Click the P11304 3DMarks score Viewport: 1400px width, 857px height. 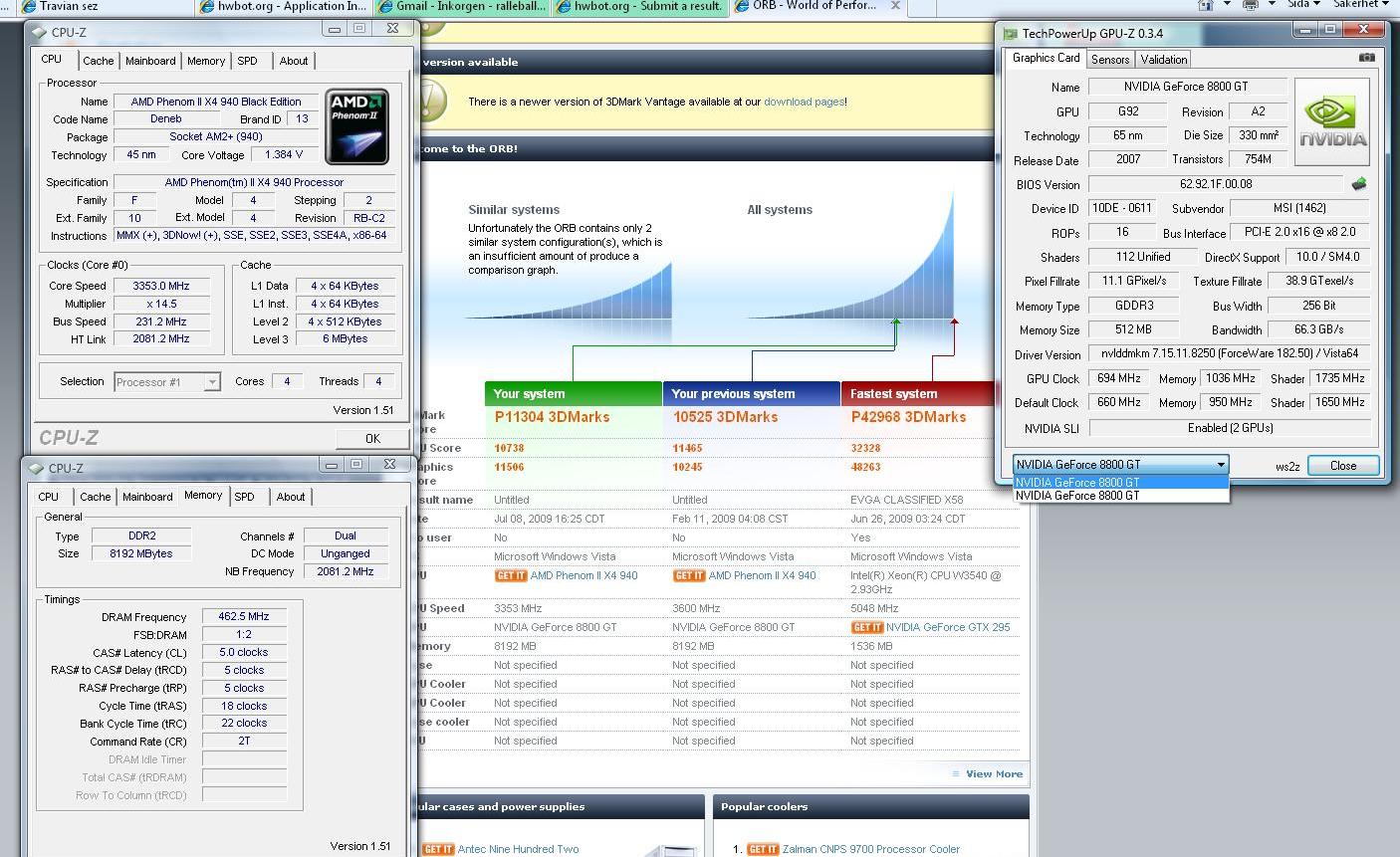(x=552, y=417)
